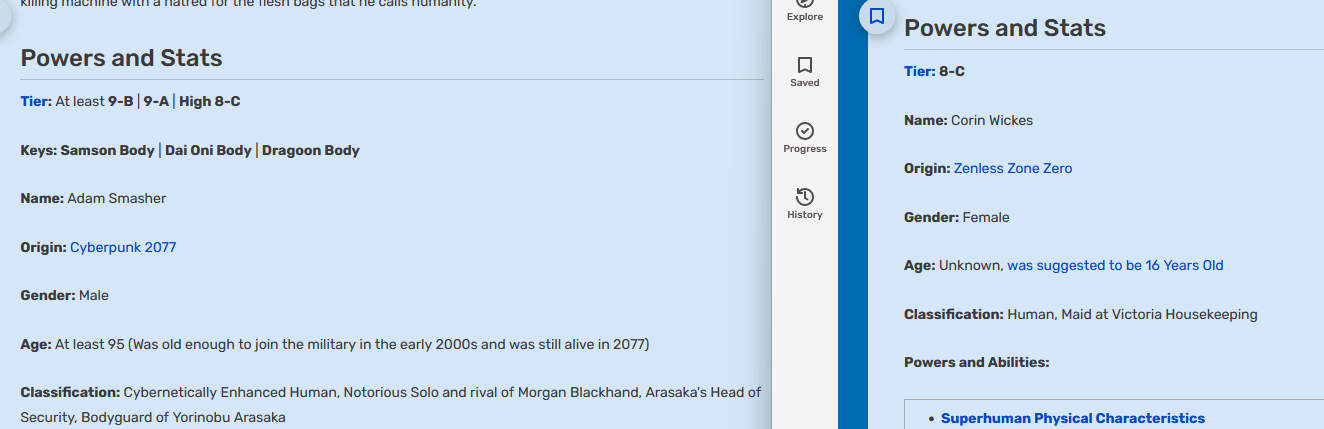Click 'Maid at Victoria Housekeeping' classification text
This screenshot has height=429, width=1324.
pyautogui.click(x=1159, y=314)
